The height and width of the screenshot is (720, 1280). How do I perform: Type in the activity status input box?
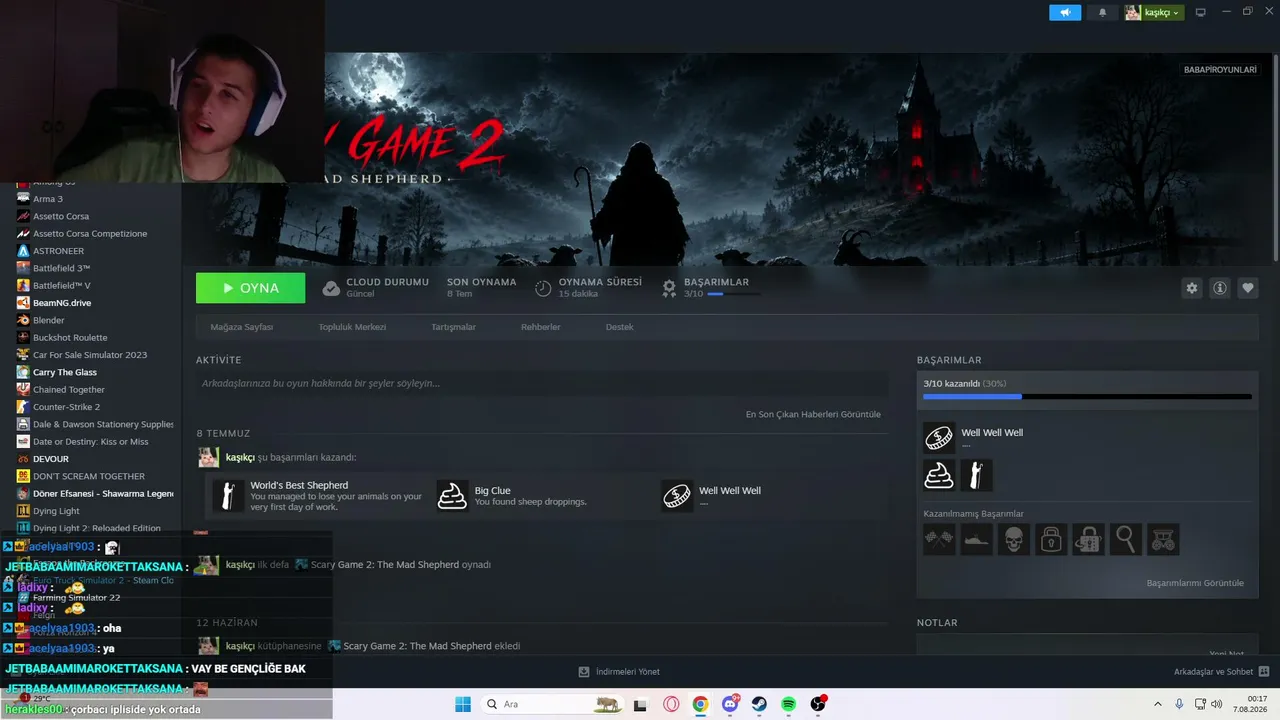(x=542, y=383)
